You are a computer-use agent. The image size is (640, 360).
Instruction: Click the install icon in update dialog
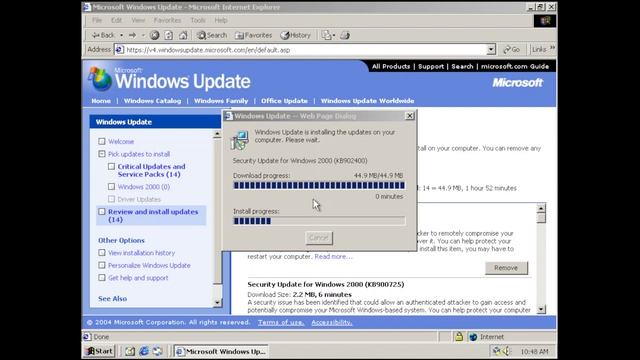click(x=240, y=140)
